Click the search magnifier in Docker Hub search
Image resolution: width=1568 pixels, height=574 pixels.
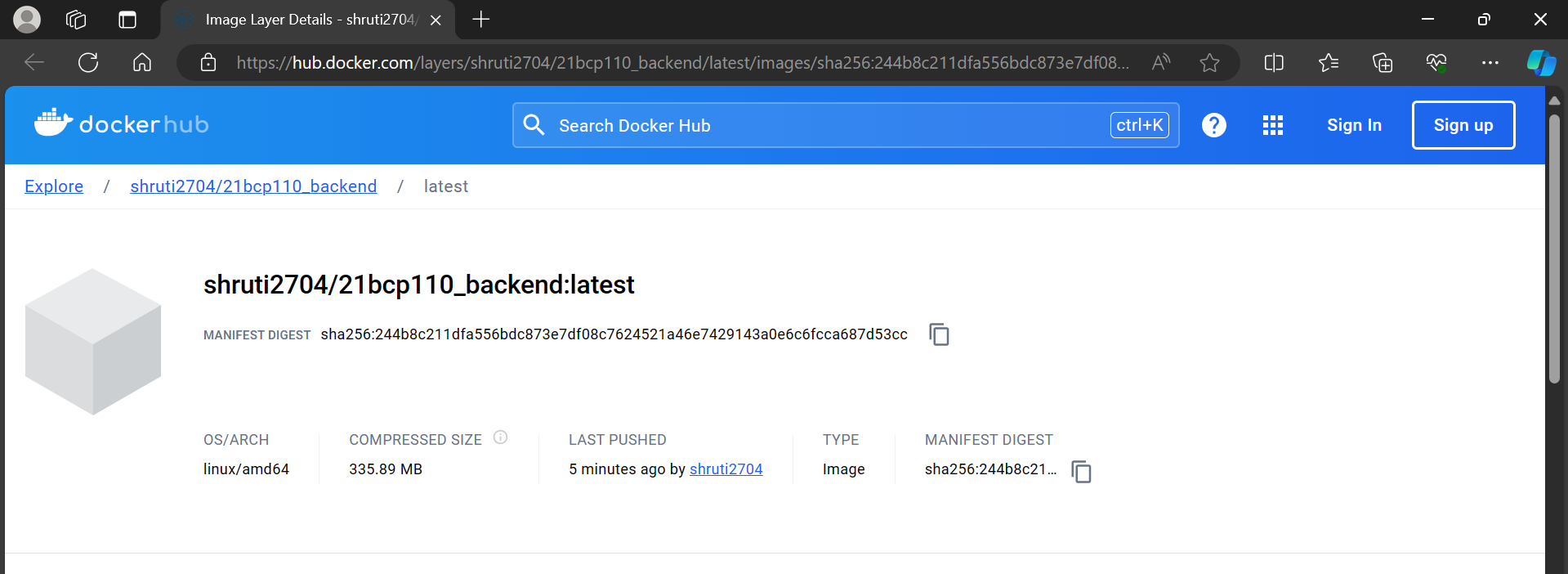pos(534,125)
